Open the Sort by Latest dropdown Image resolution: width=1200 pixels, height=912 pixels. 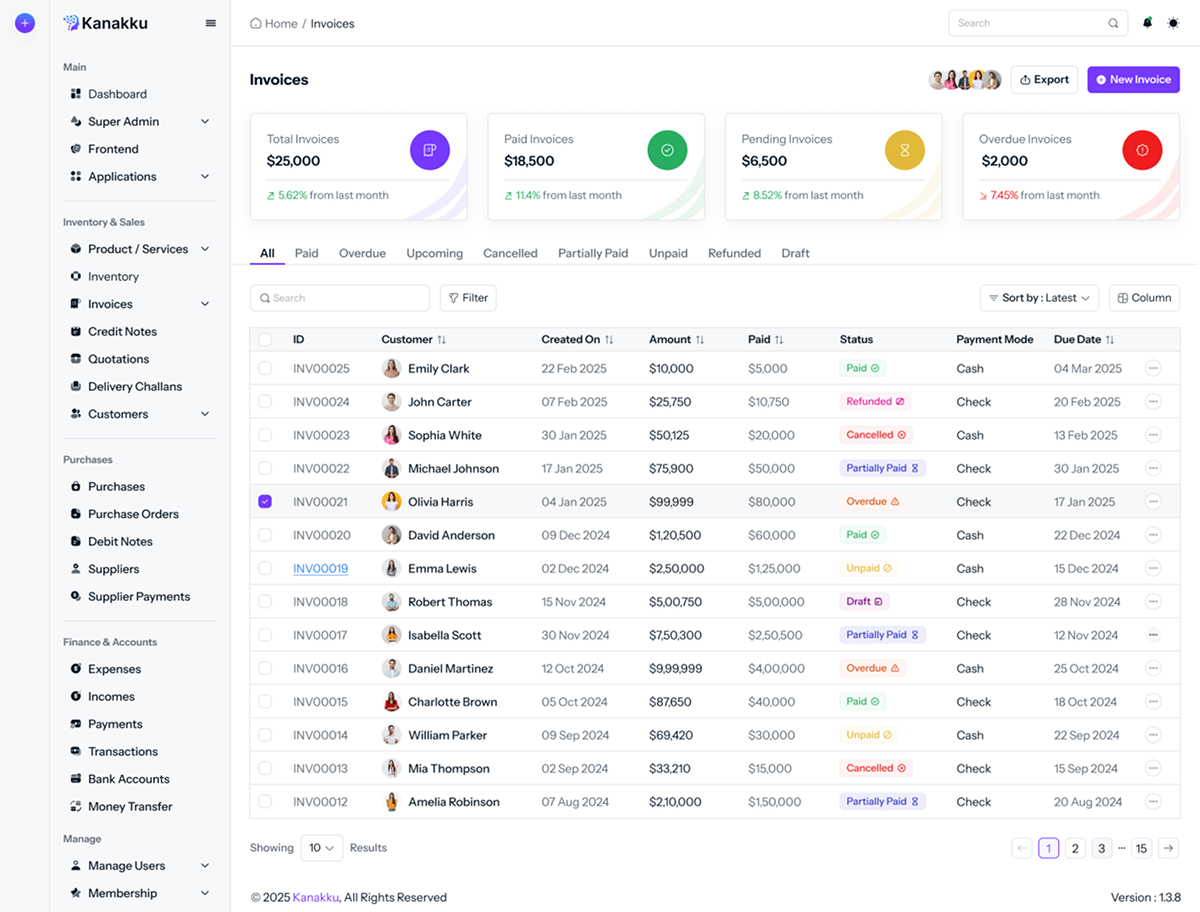[x=1039, y=297]
